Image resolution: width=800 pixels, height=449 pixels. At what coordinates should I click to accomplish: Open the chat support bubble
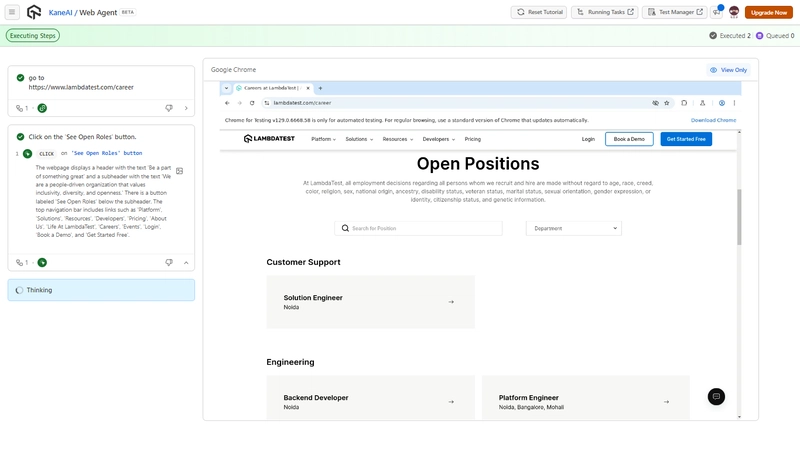(716, 396)
